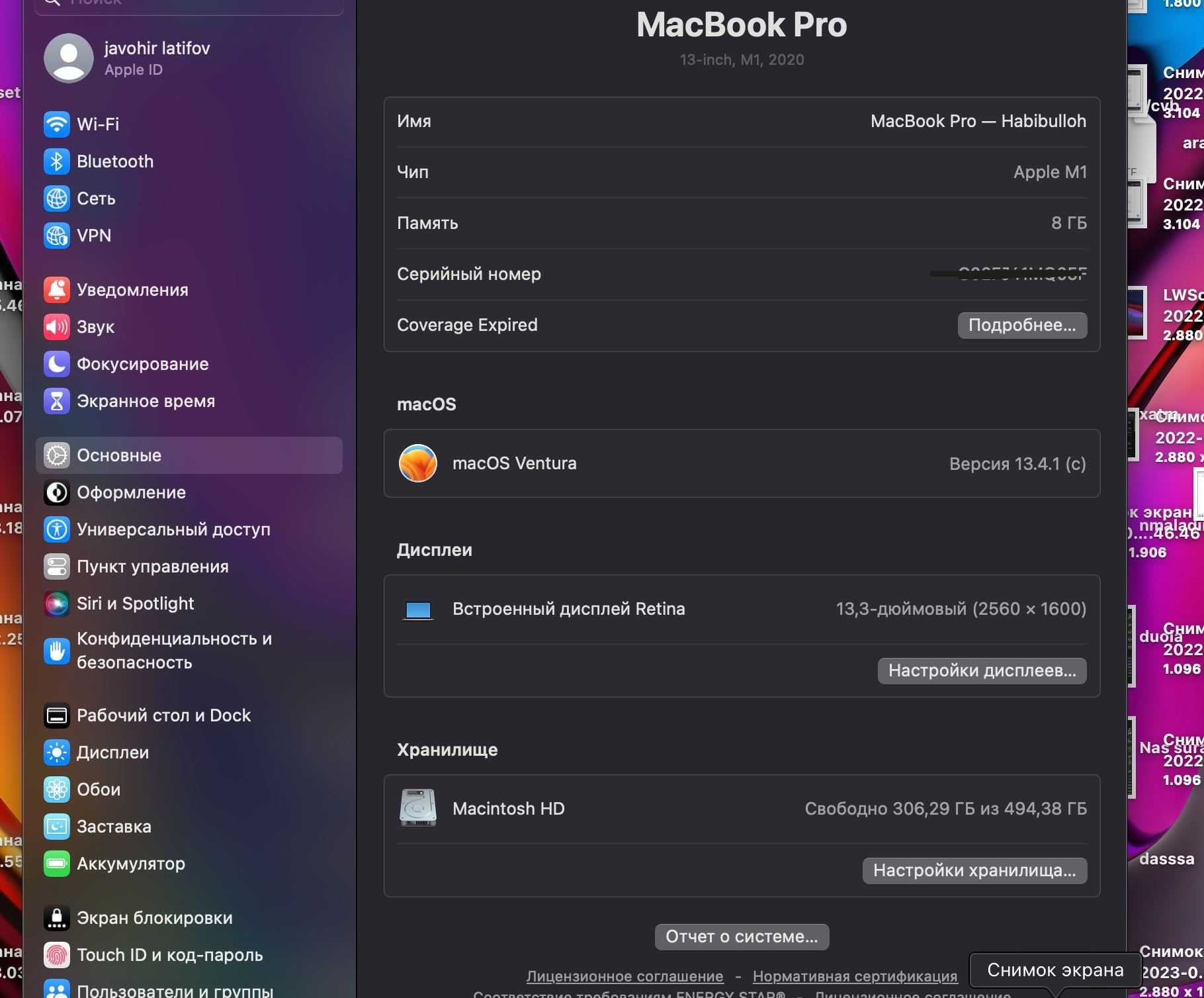Click the Снимок экрана tooltip label
Screen dimensions: 1204x998
point(1055,970)
